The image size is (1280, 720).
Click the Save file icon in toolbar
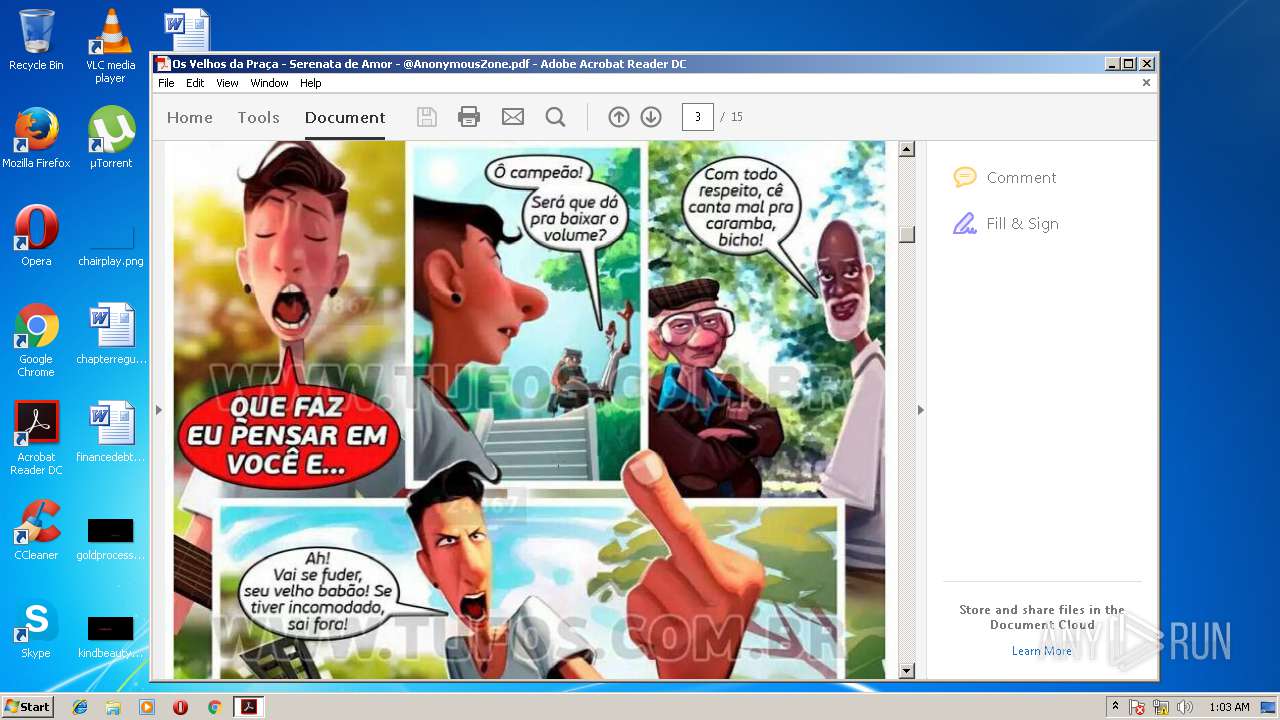(427, 117)
